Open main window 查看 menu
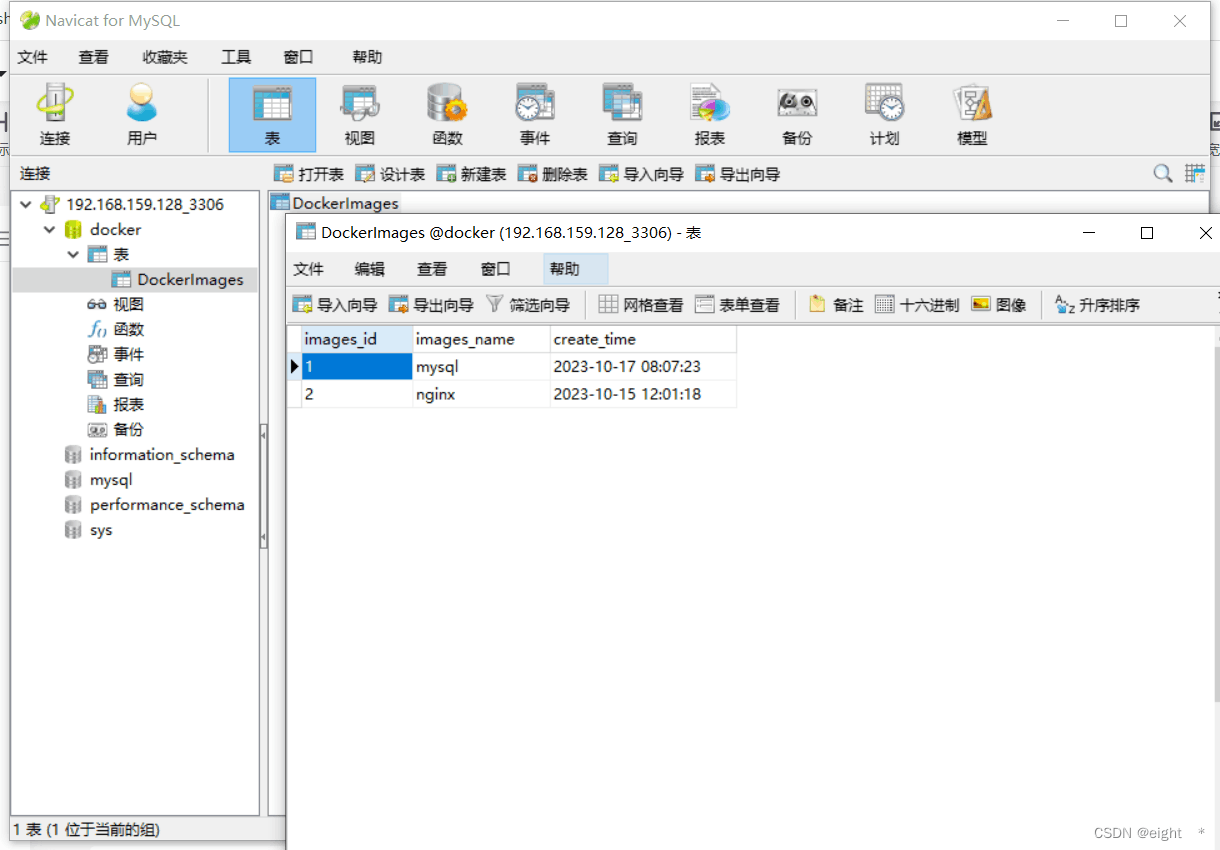This screenshot has height=850, width=1220. (x=93, y=57)
